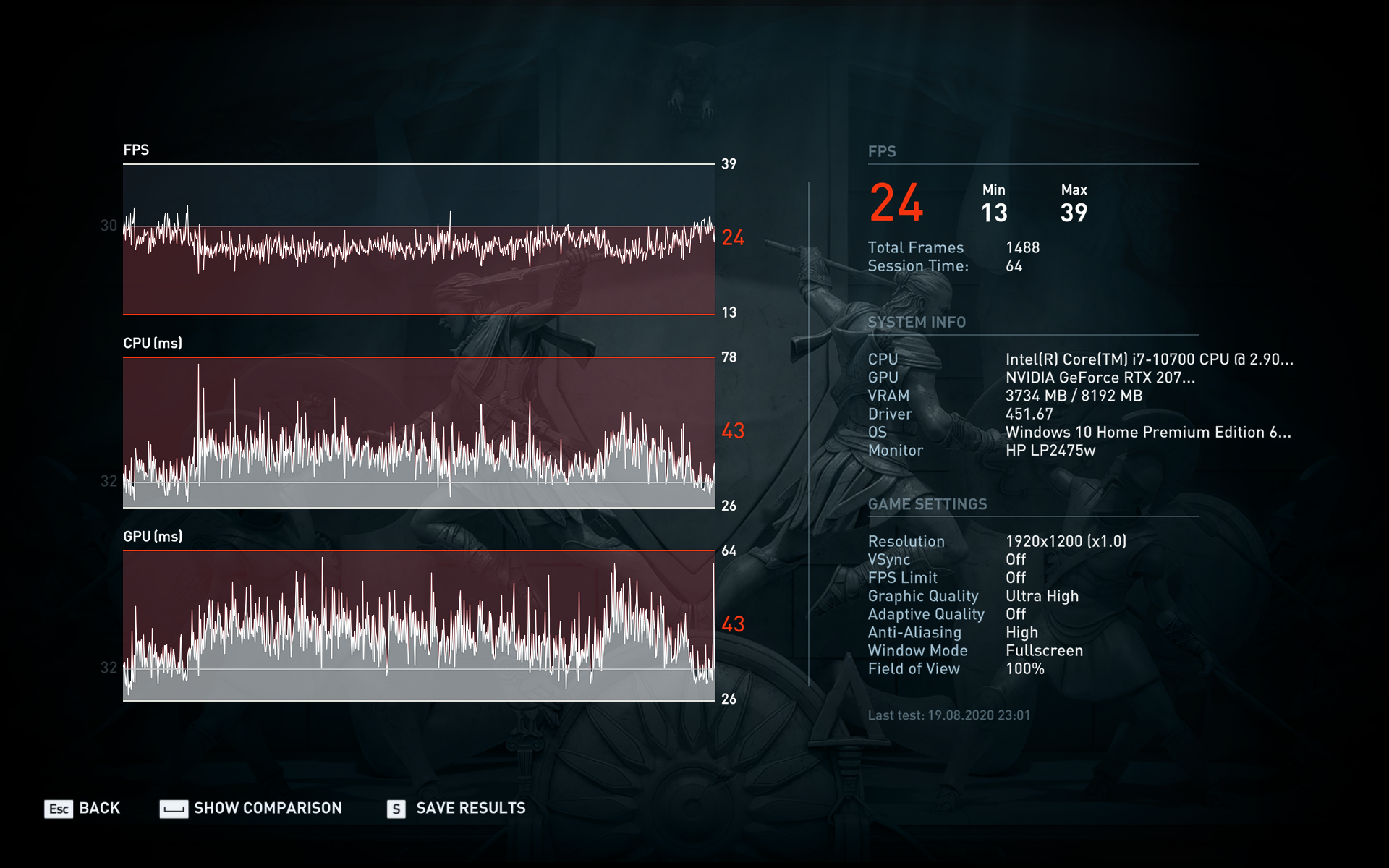Click the truncated CPU name text
This screenshot has width=1389, height=868.
coord(1149,359)
